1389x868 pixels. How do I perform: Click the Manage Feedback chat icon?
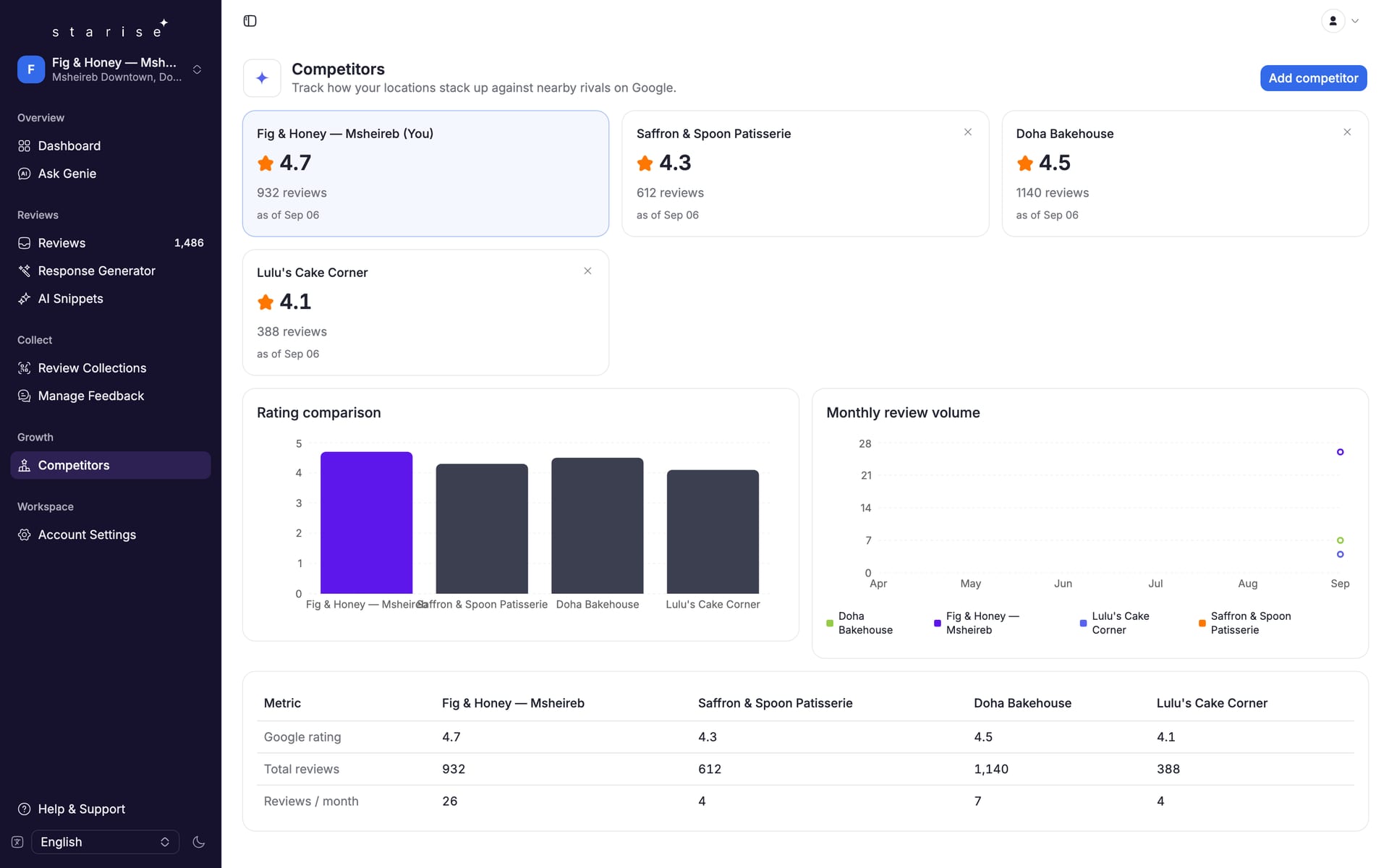point(25,396)
